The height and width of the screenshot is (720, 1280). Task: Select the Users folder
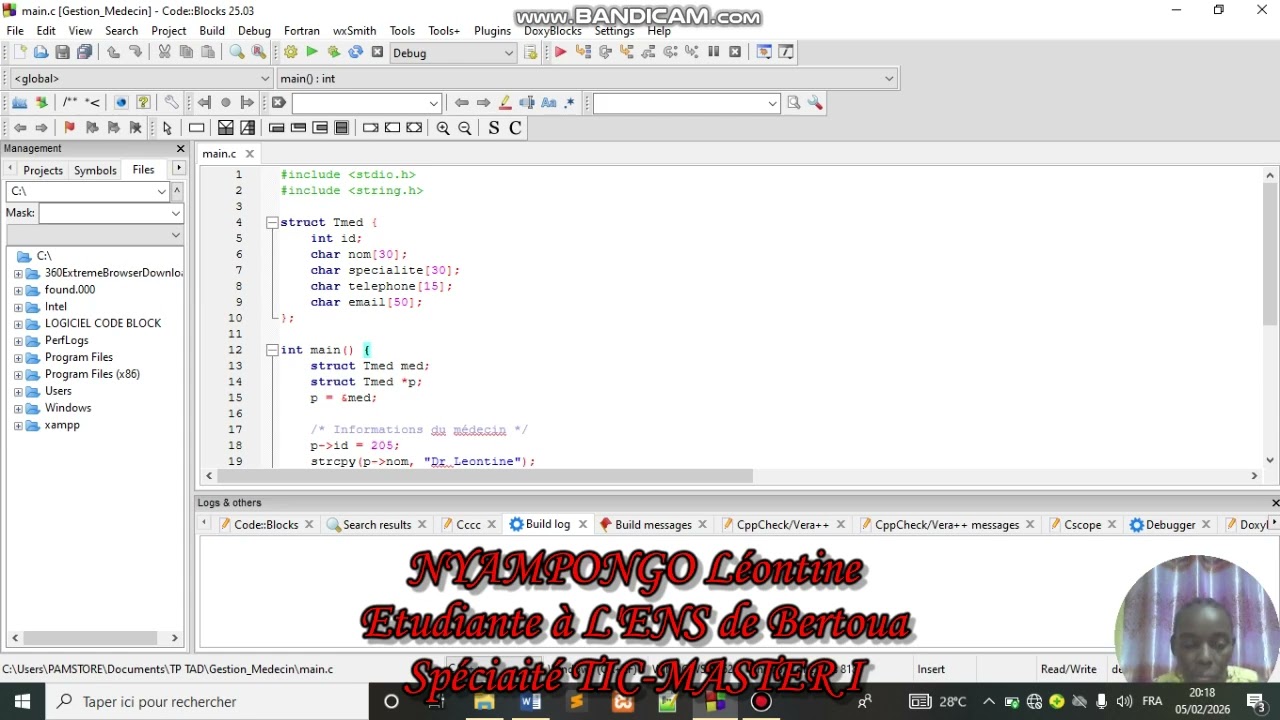click(x=58, y=391)
